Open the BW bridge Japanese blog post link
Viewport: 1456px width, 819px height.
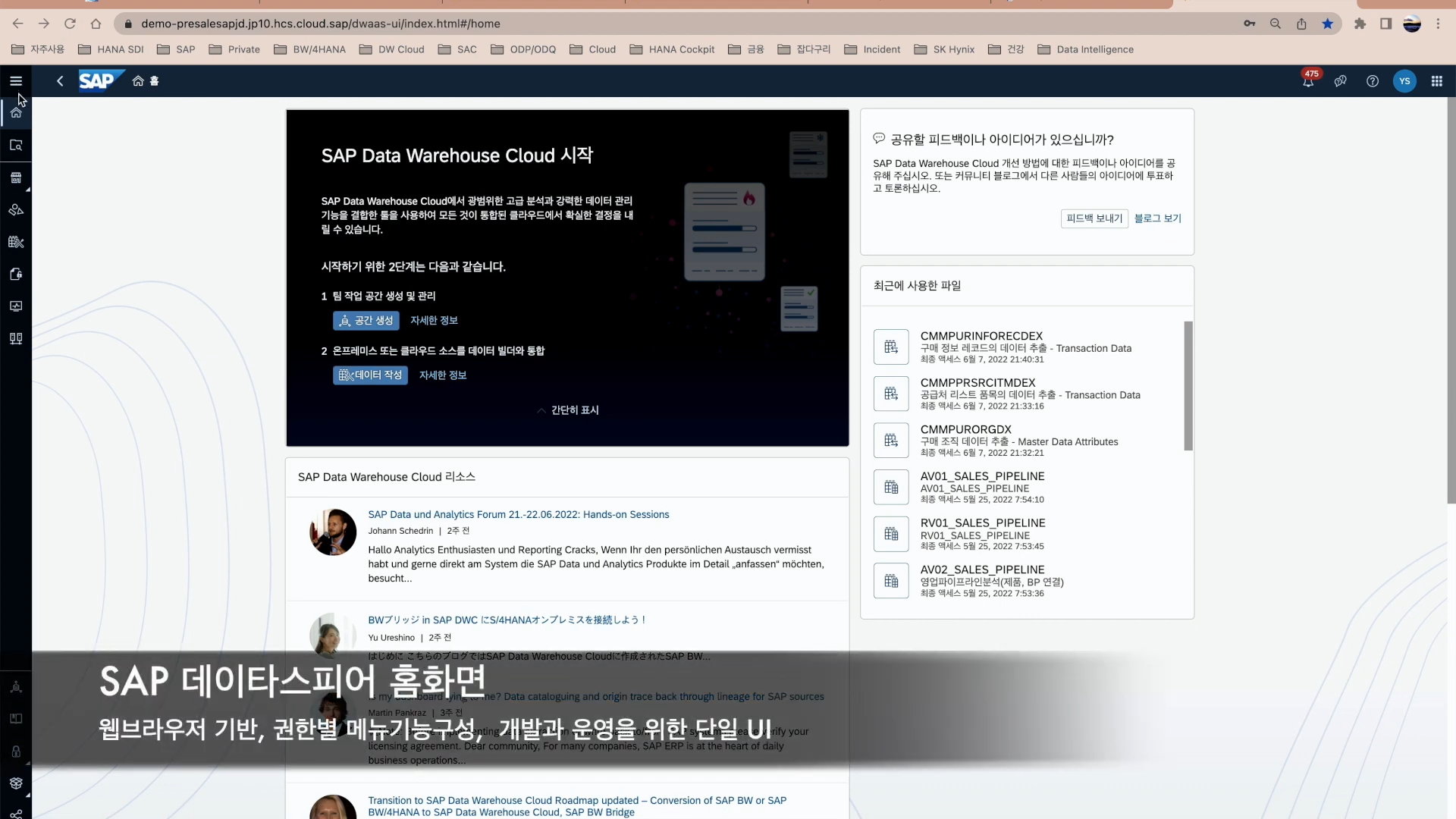pos(507,620)
